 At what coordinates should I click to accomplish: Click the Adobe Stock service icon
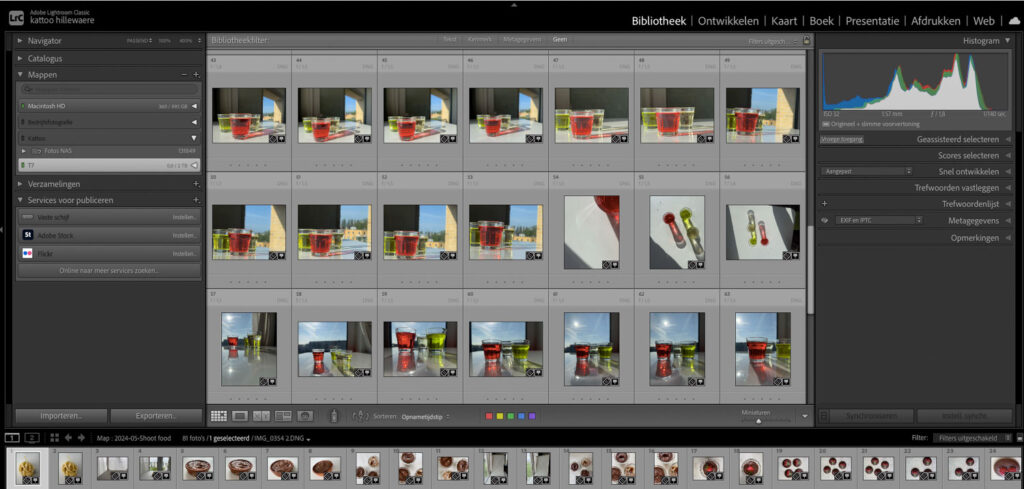(x=27, y=235)
